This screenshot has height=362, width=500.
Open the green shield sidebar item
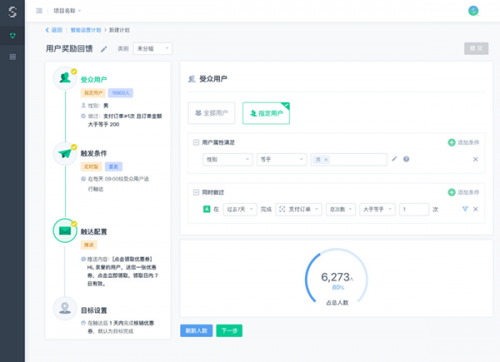tap(12, 35)
